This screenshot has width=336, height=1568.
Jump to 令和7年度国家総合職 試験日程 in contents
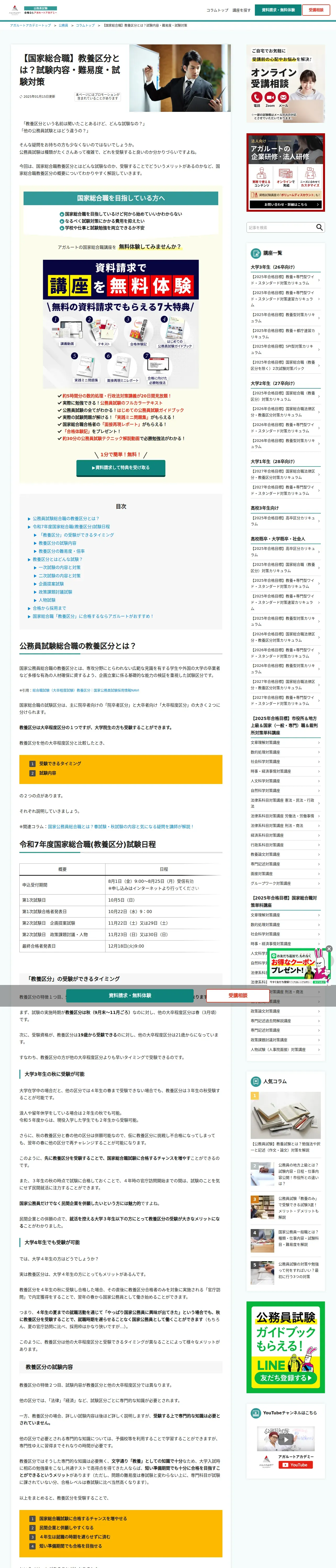[x=71, y=527]
